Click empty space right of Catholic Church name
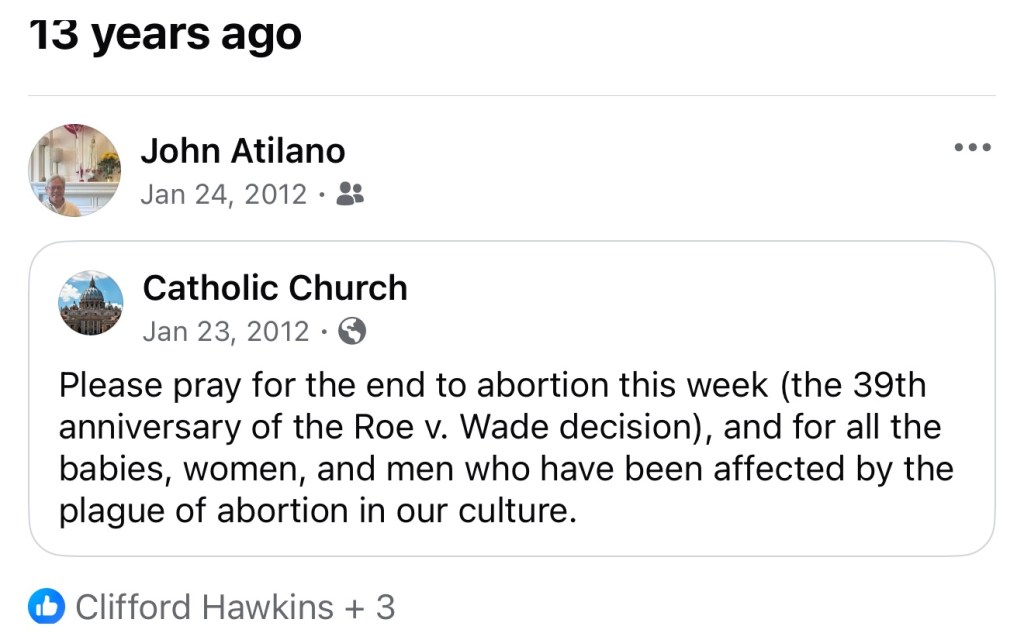1024x633 pixels. (x=700, y=290)
